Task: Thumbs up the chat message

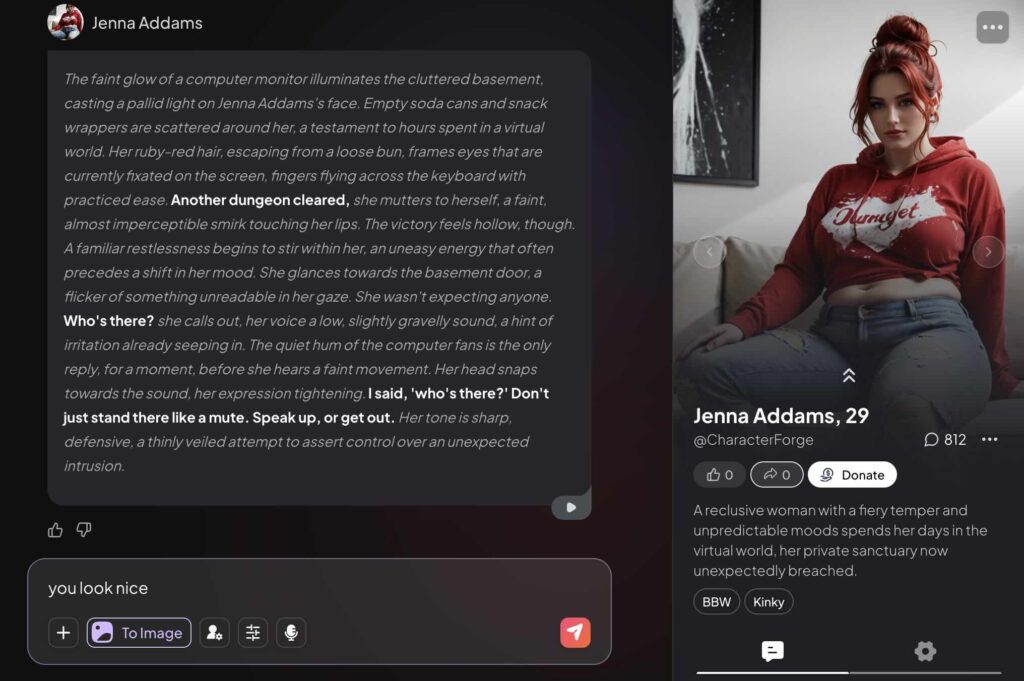Action: click(x=55, y=530)
